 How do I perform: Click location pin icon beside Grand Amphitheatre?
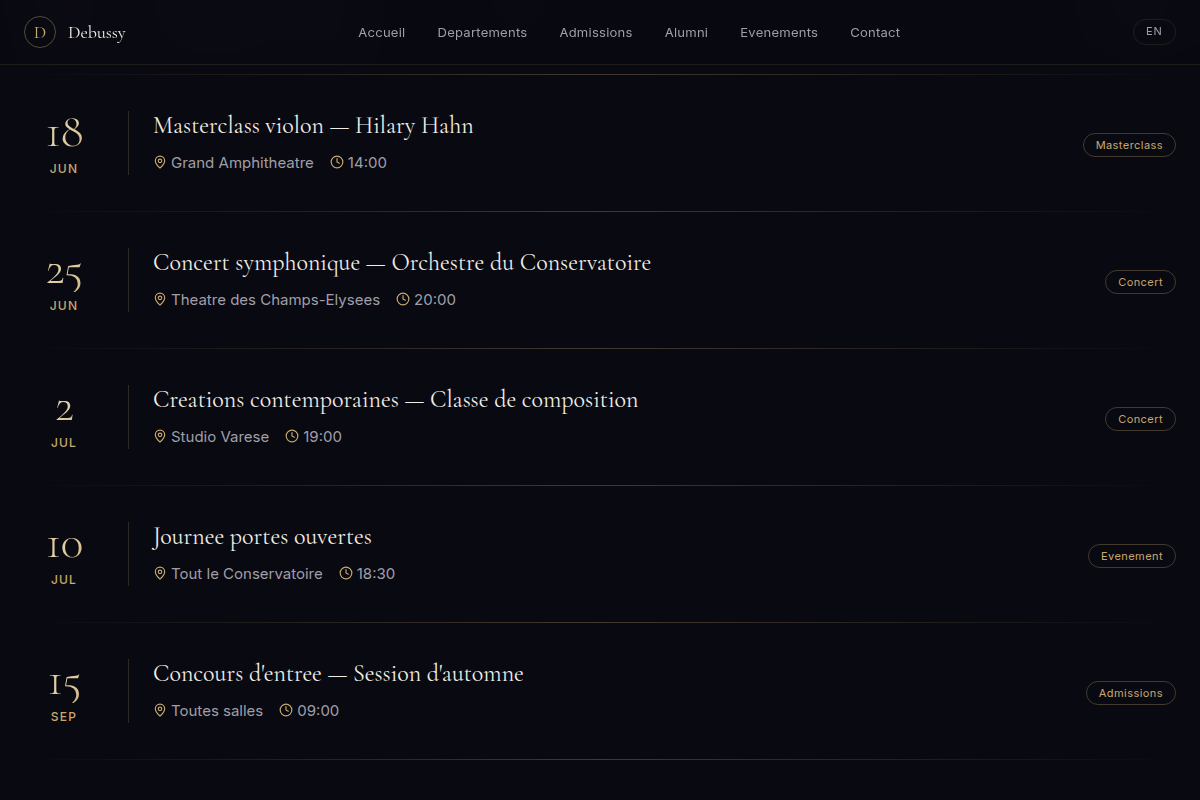point(160,162)
